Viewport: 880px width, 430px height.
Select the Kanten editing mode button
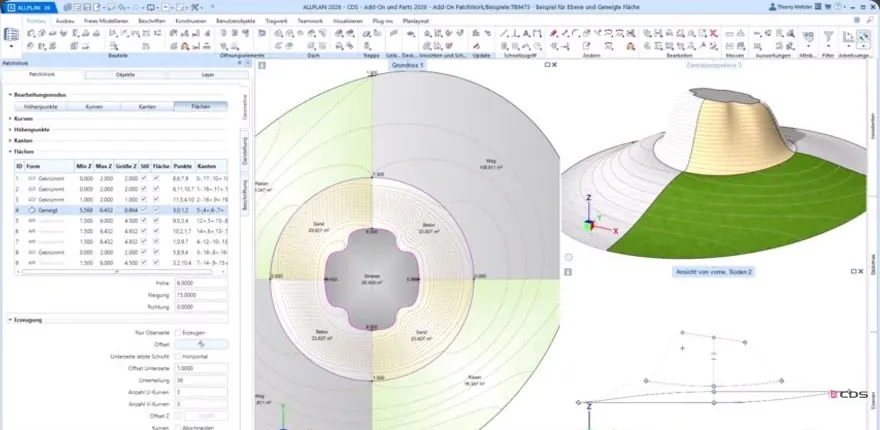pos(147,106)
